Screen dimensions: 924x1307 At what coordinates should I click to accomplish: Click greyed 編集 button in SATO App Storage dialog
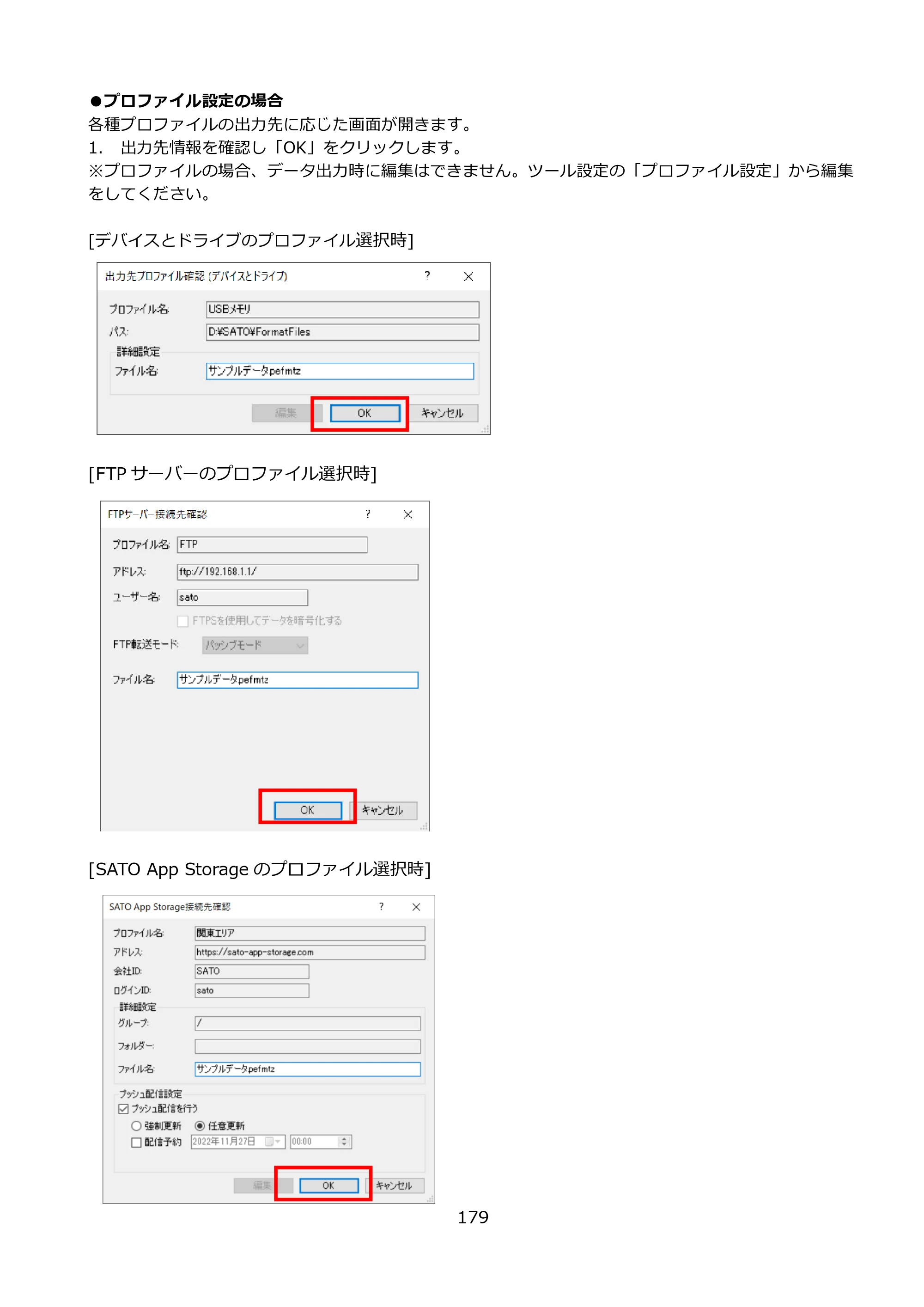(x=263, y=1186)
